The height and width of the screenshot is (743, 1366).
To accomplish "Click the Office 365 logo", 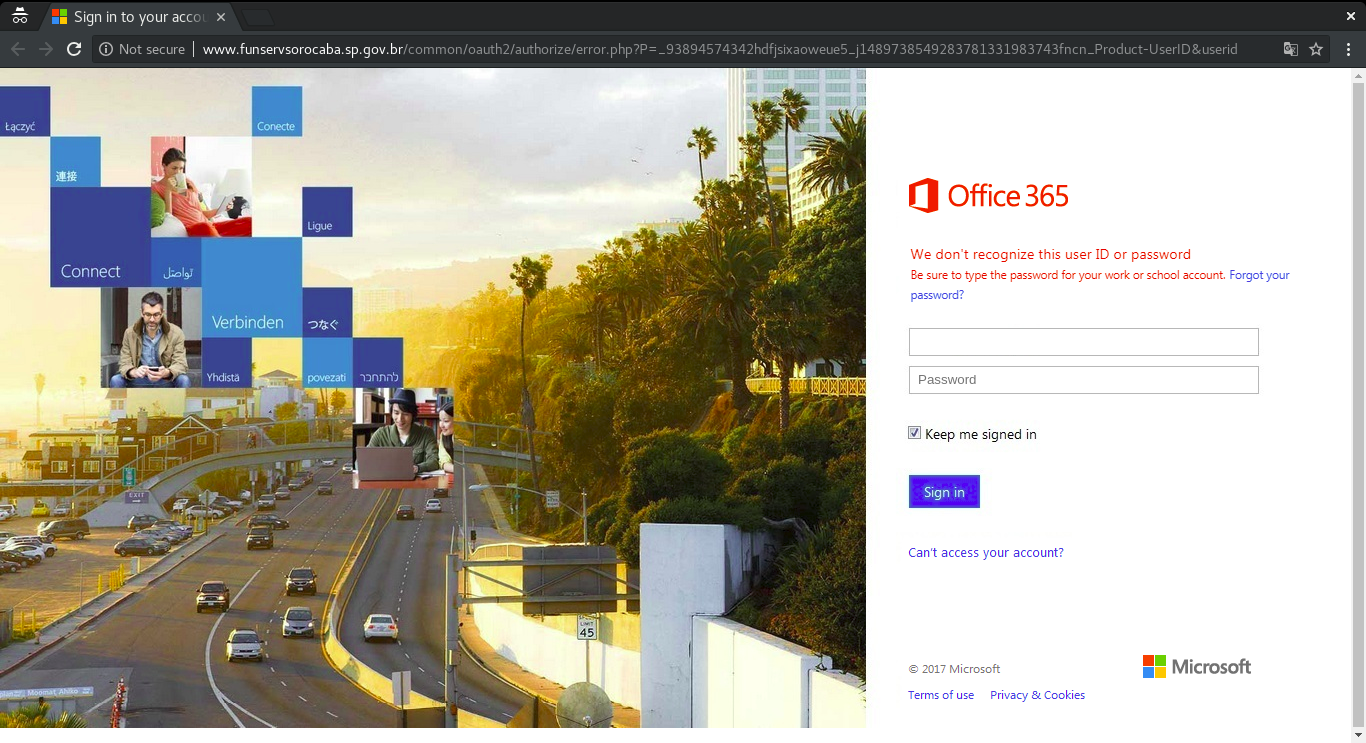I will point(989,196).
